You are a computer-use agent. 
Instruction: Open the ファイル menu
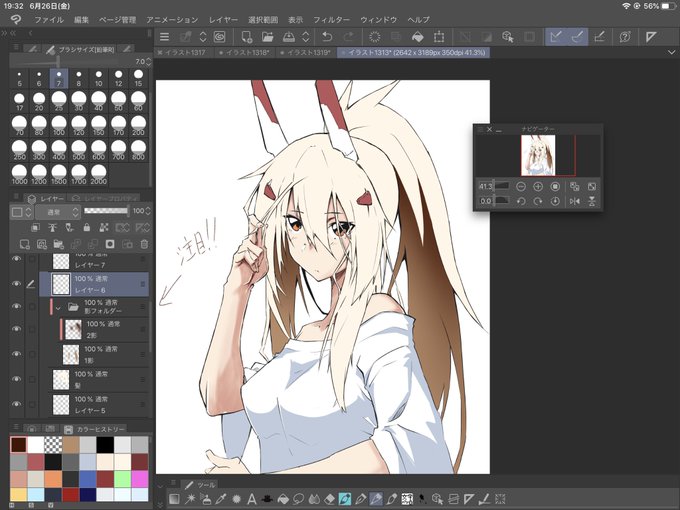click(x=49, y=20)
